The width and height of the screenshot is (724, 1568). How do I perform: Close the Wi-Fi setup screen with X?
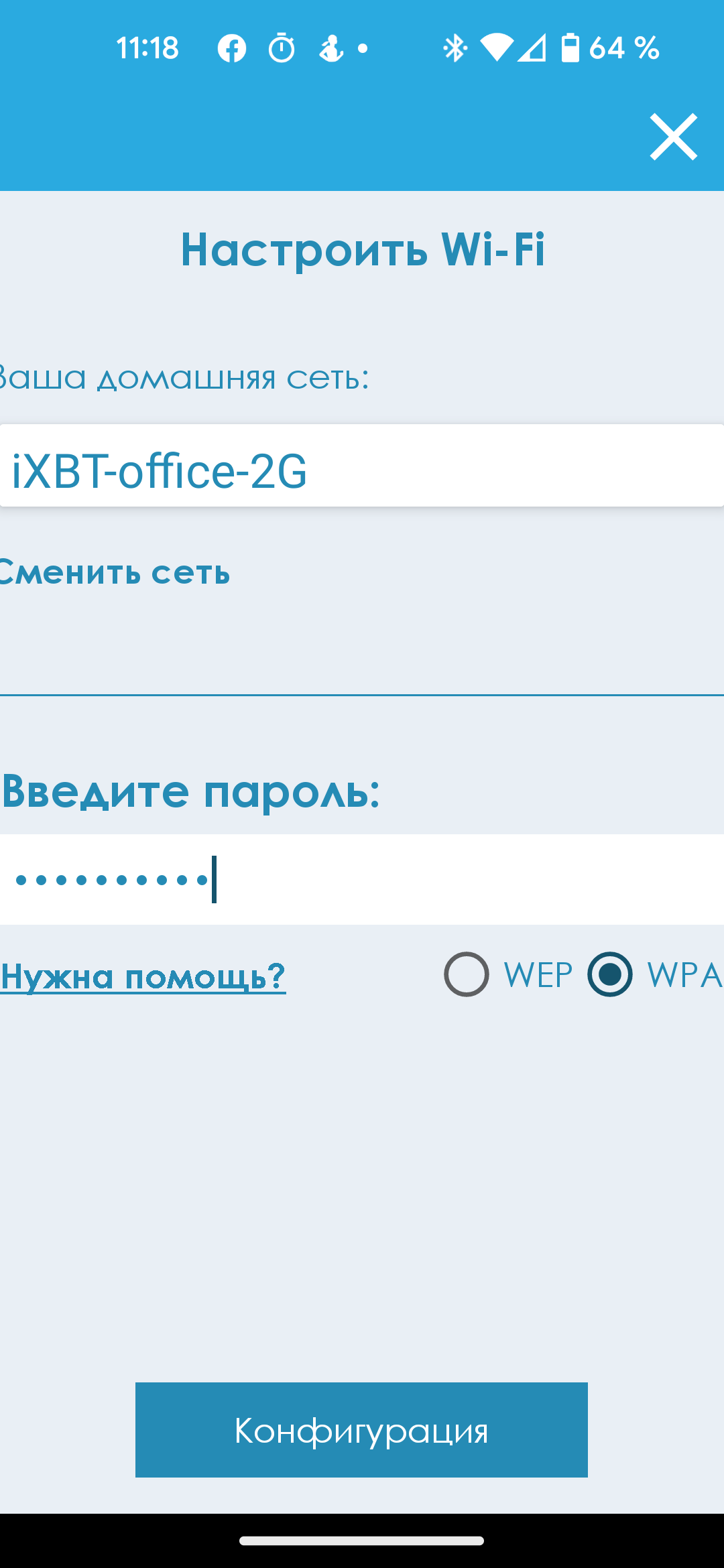pyautogui.click(x=673, y=137)
